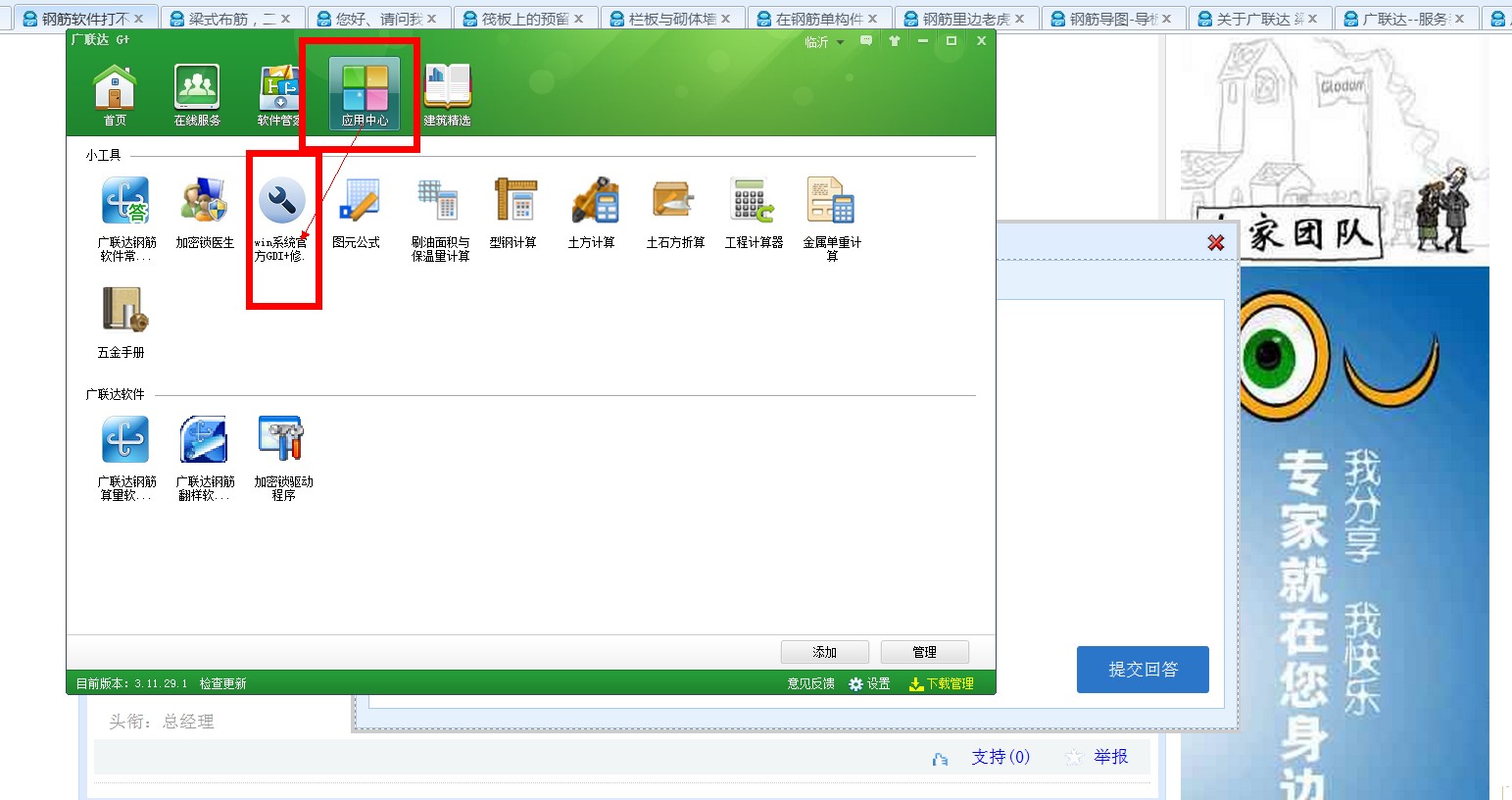Go to 首页 home in the 广联达 window
Viewport: 1512px width, 800px height.
(x=115, y=95)
